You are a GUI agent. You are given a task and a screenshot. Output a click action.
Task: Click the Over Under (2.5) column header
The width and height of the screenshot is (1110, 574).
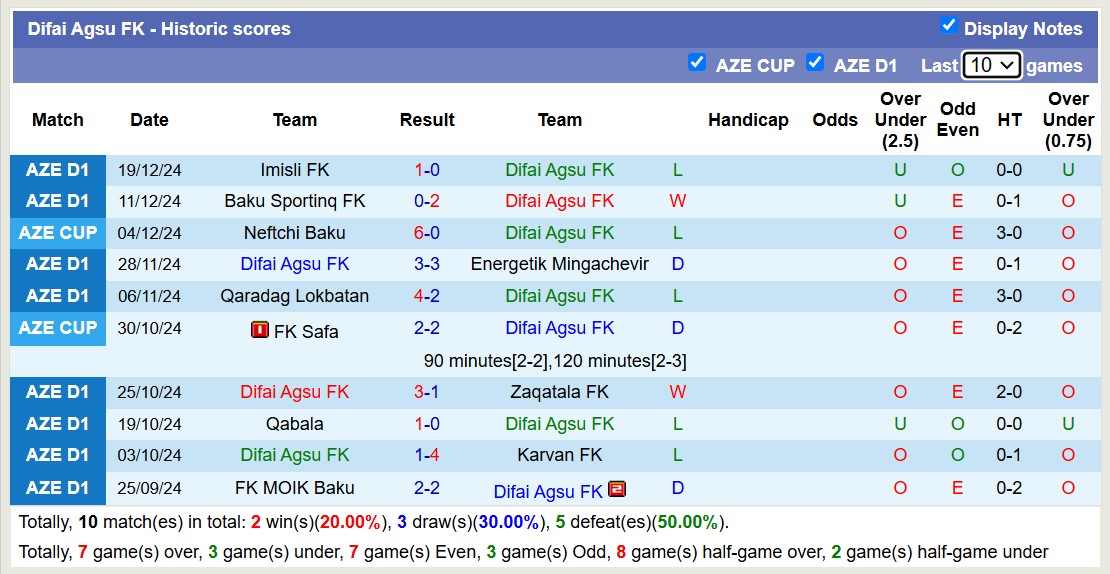(x=900, y=120)
